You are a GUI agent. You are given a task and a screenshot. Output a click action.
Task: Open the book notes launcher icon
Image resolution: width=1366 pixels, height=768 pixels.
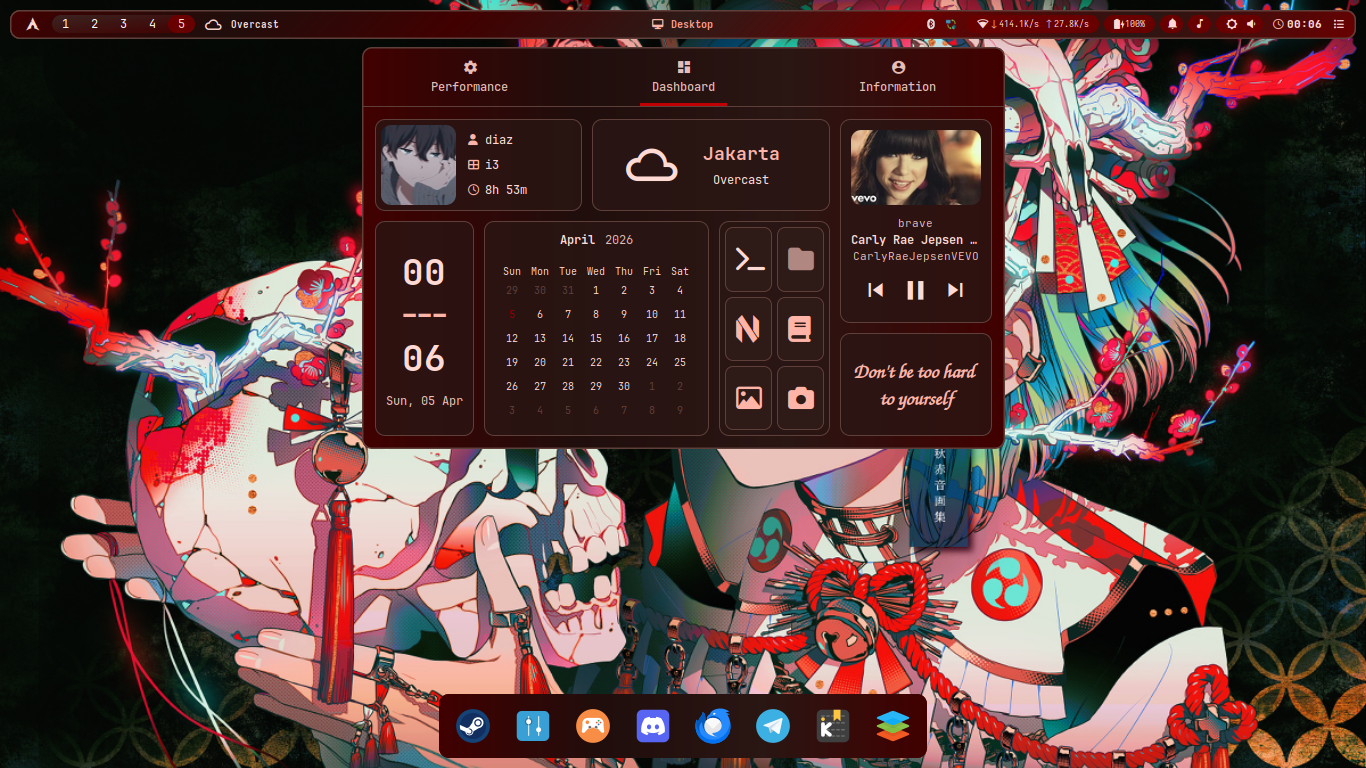coord(801,329)
